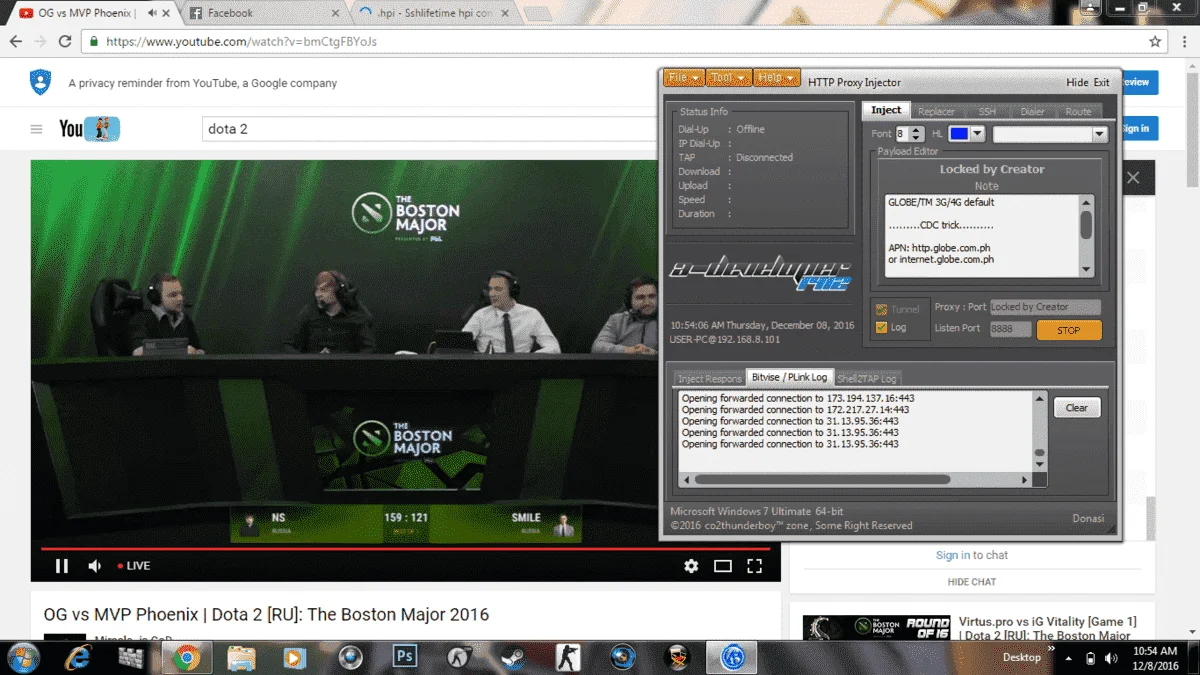Open the empty combo box beside HL
The image size is (1200, 675).
1050,134
